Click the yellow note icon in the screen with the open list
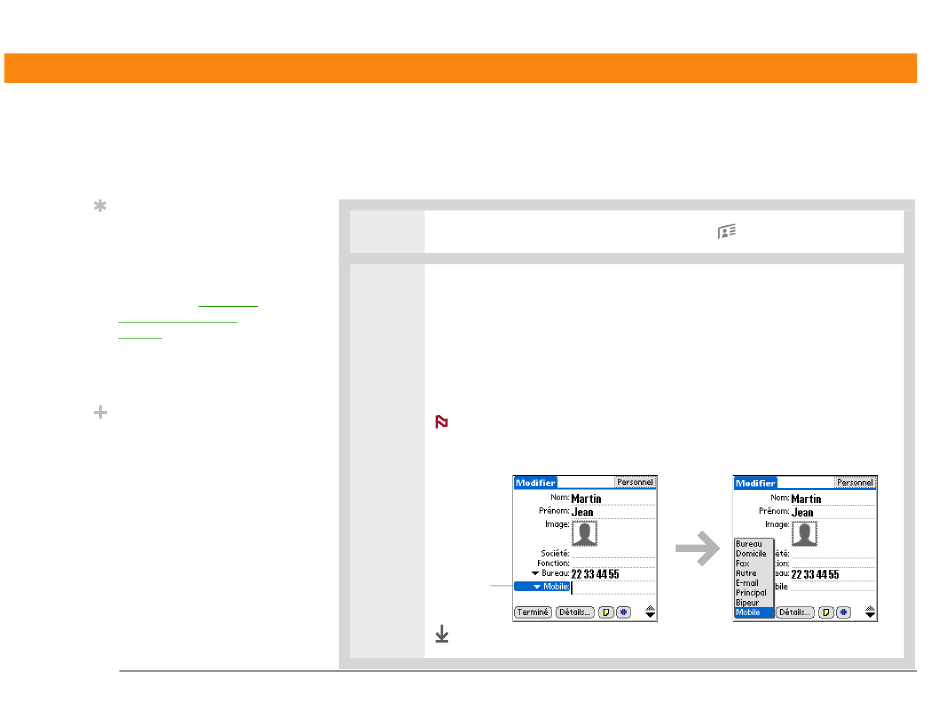Viewport: 950px width, 710px height. tap(826, 612)
